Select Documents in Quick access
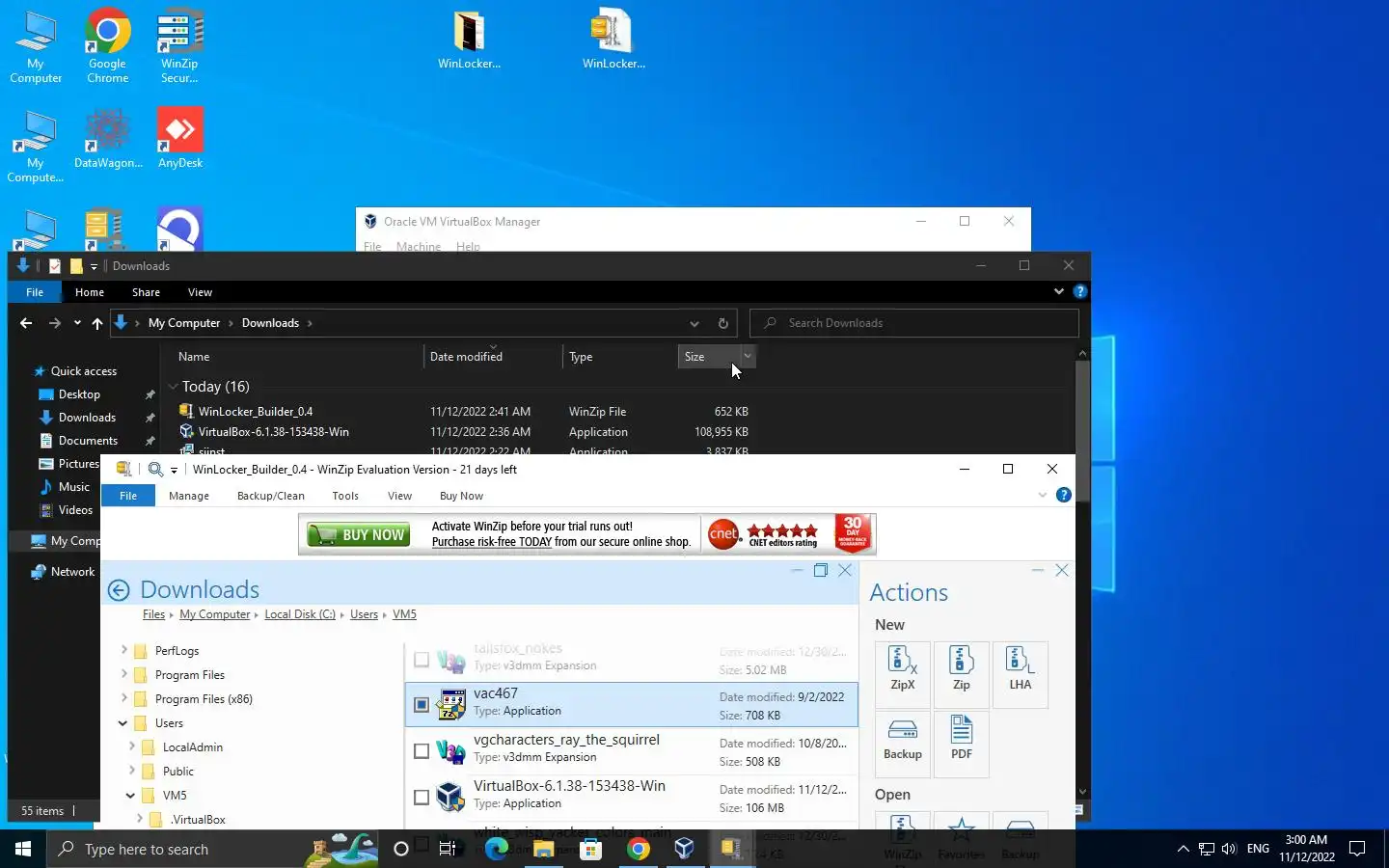The width and height of the screenshot is (1389, 868). (88, 441)
